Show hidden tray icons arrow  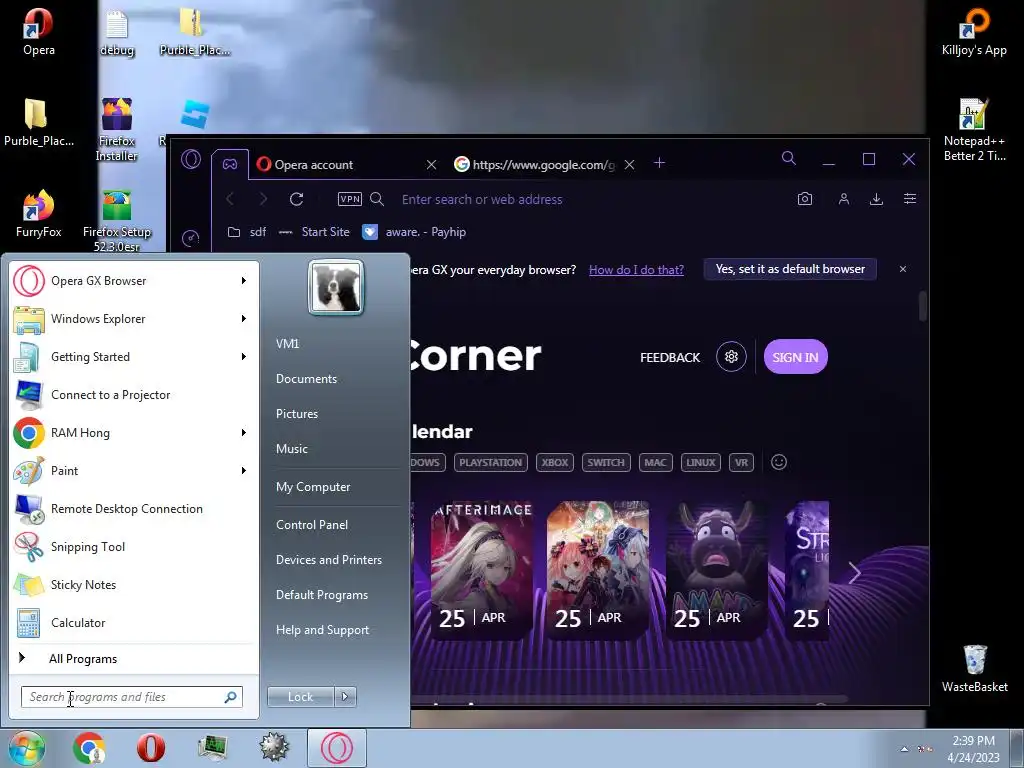[904, 749]
